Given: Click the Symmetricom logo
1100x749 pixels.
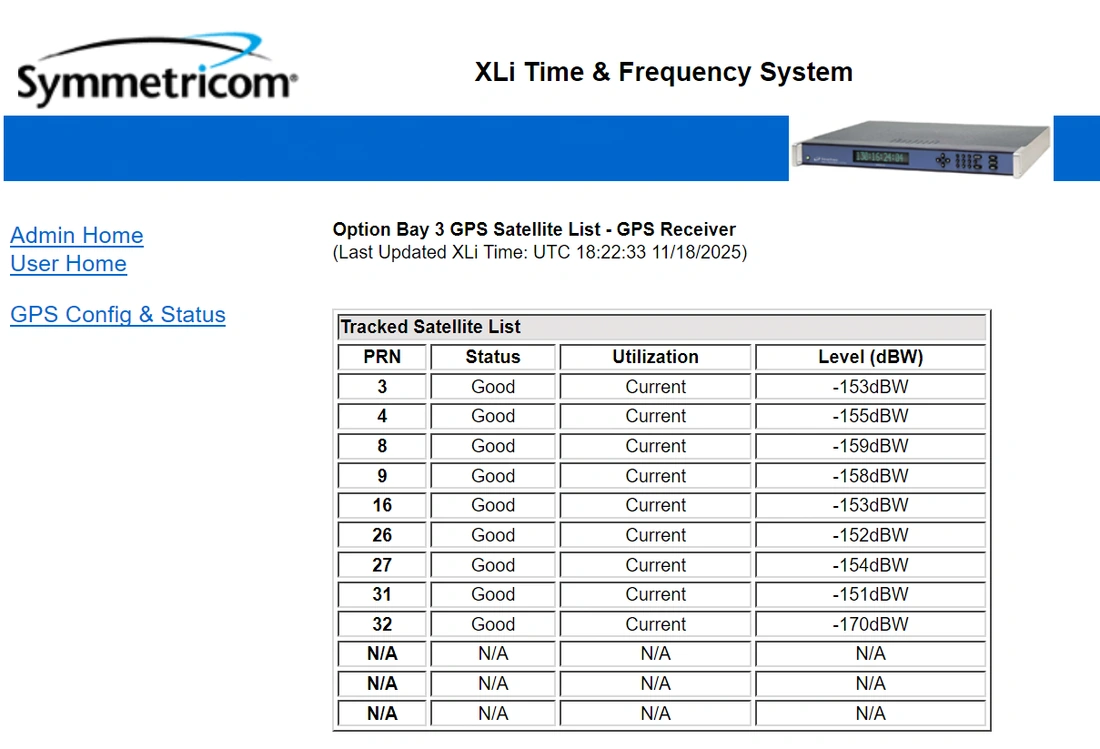Looking at the screenshot, I should tap(156, 72).
